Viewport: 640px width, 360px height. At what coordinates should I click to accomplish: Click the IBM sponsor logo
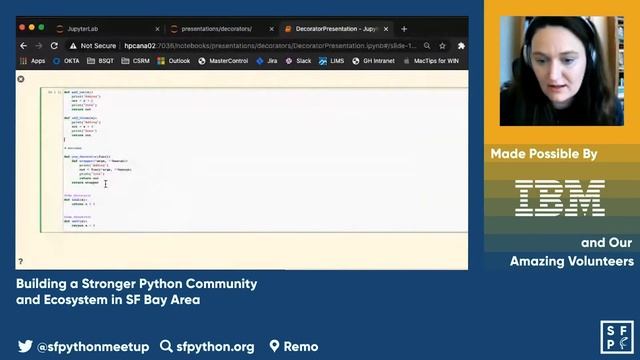(x=560, y=198)
